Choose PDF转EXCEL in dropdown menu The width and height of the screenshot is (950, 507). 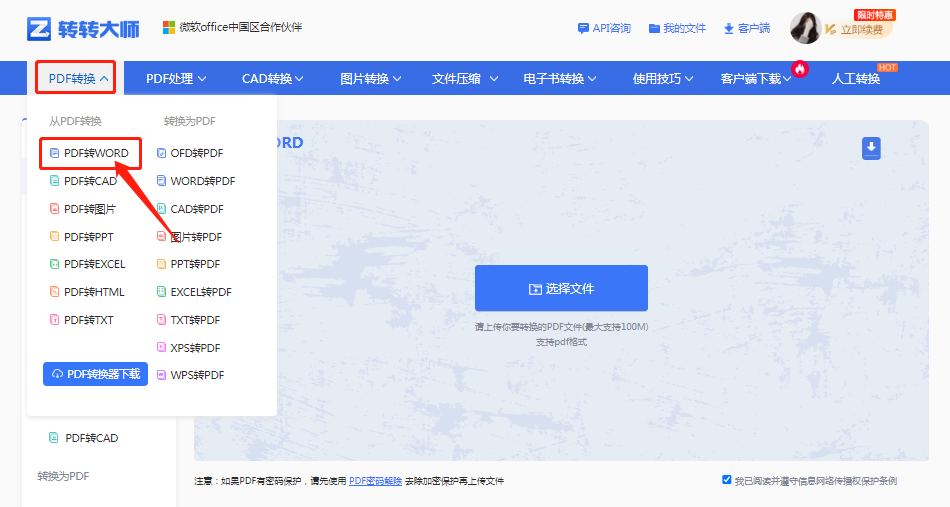click(x=94, y=264)
